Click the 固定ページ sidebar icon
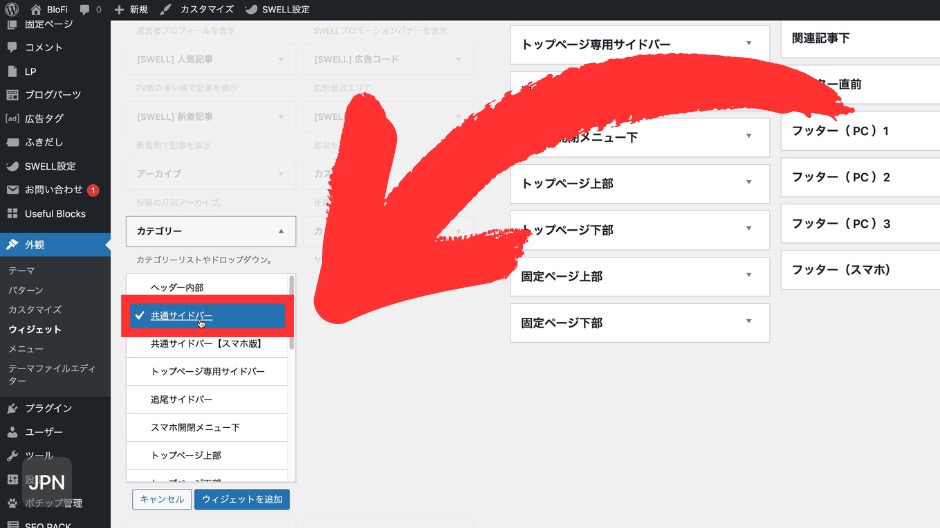This screenshot has height=528, width=940. click(x=12, y=25)
